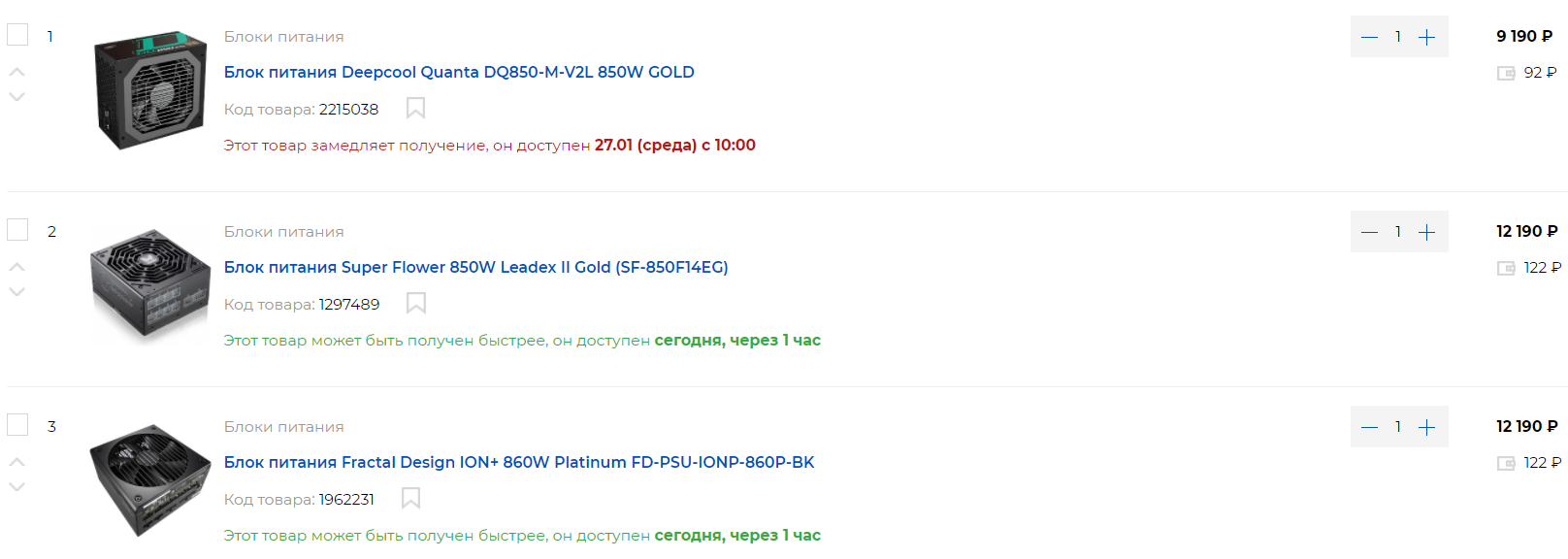Open the Deepcool Quanta DQ850-M-V2L product link
1568x559 pixels.
(x=459, y=72)
